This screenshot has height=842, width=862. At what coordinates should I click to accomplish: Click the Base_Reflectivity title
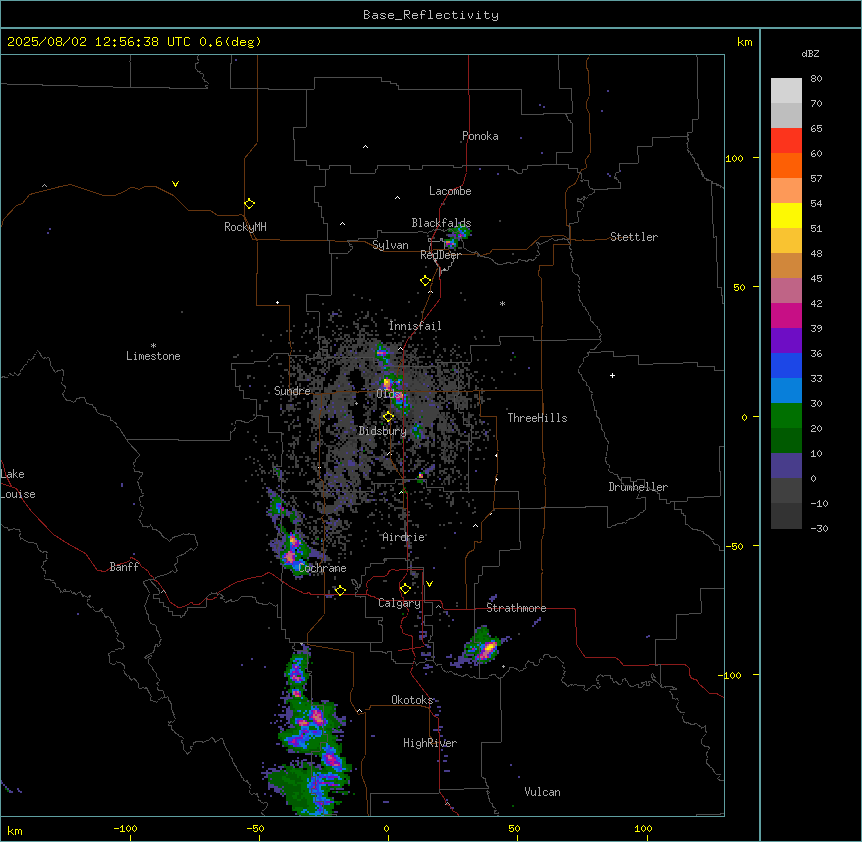click(431, 15)
